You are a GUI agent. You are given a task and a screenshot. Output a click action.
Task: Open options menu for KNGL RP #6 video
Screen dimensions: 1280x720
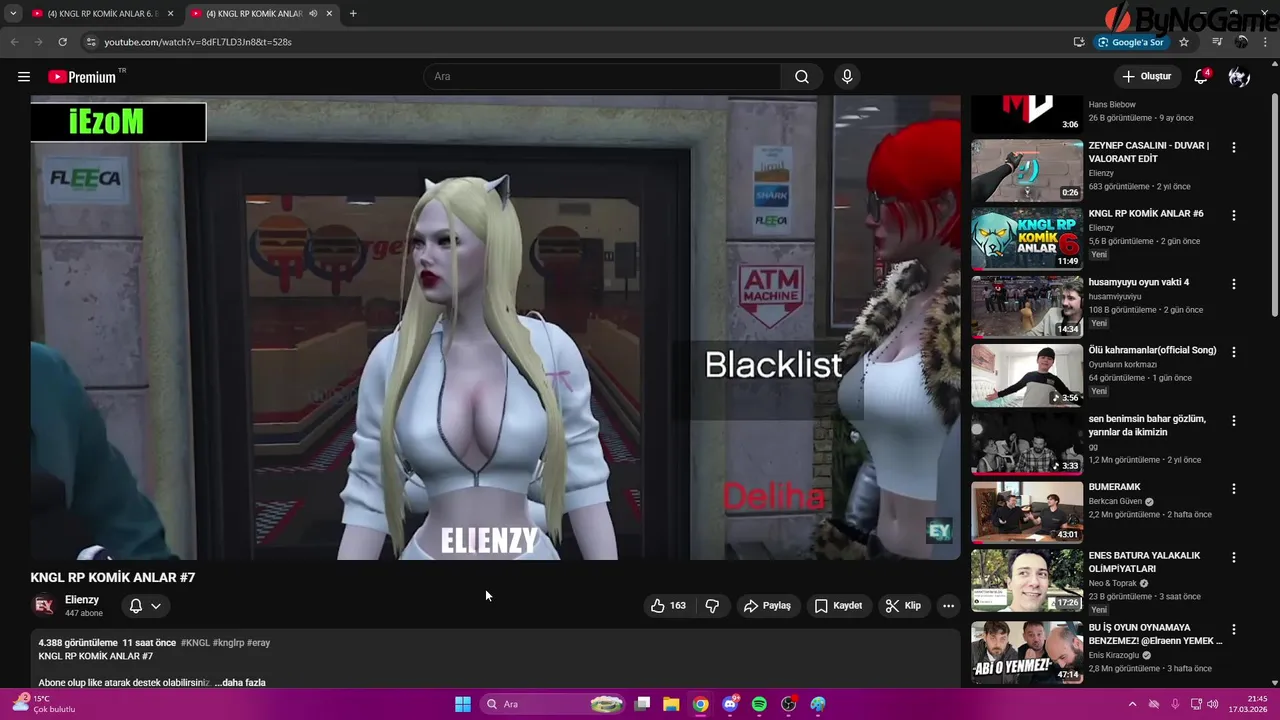tap(1233, 215)
